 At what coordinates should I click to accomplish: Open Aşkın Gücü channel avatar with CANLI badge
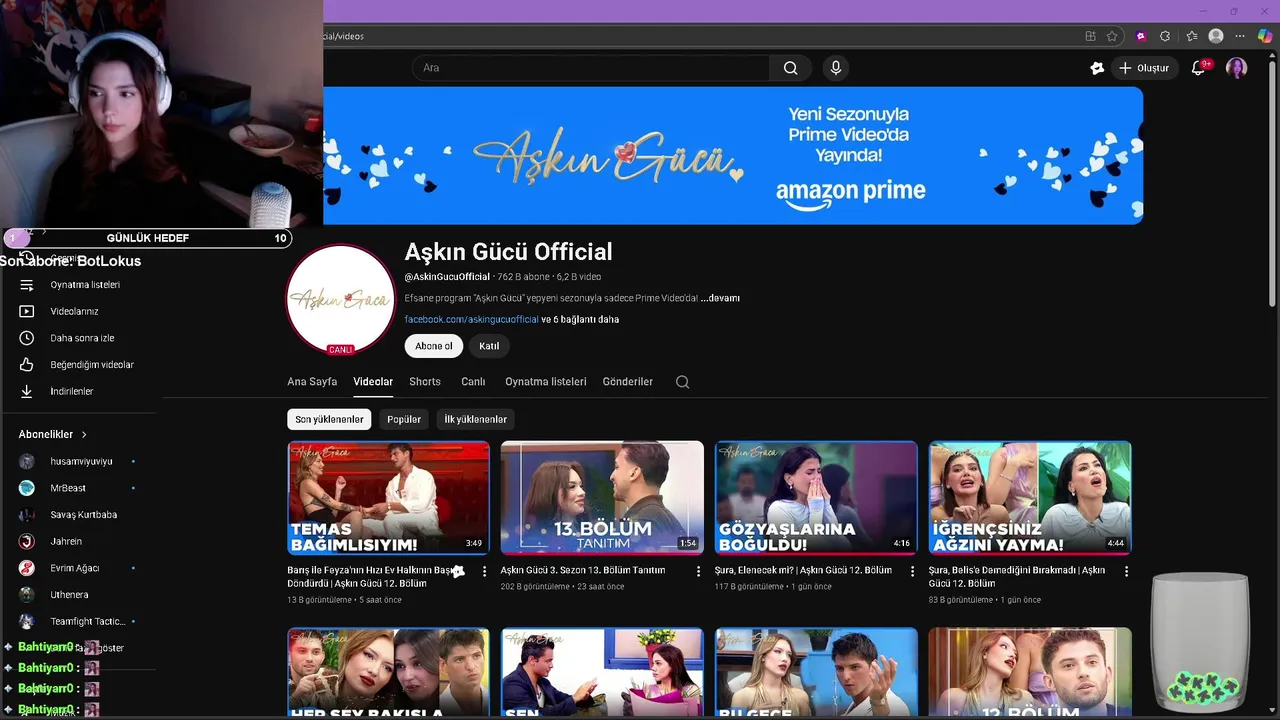click(340, 299)
